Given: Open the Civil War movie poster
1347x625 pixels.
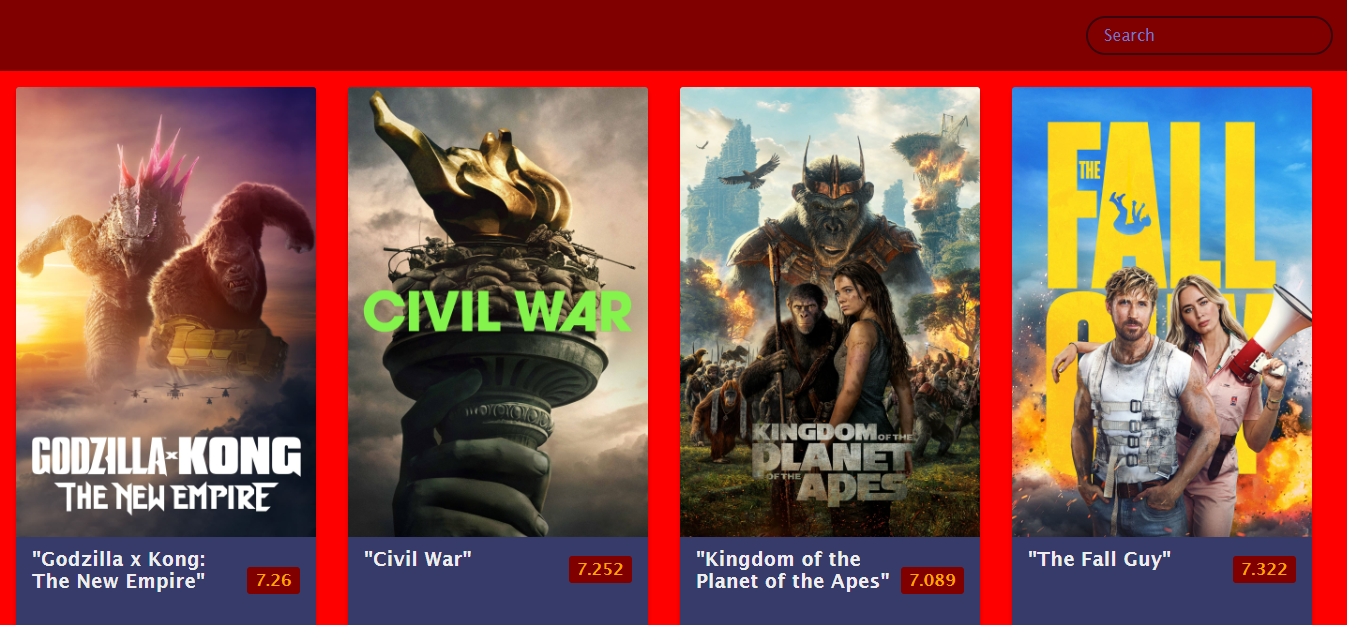Looking at the screenshot, I should (498, 312).
